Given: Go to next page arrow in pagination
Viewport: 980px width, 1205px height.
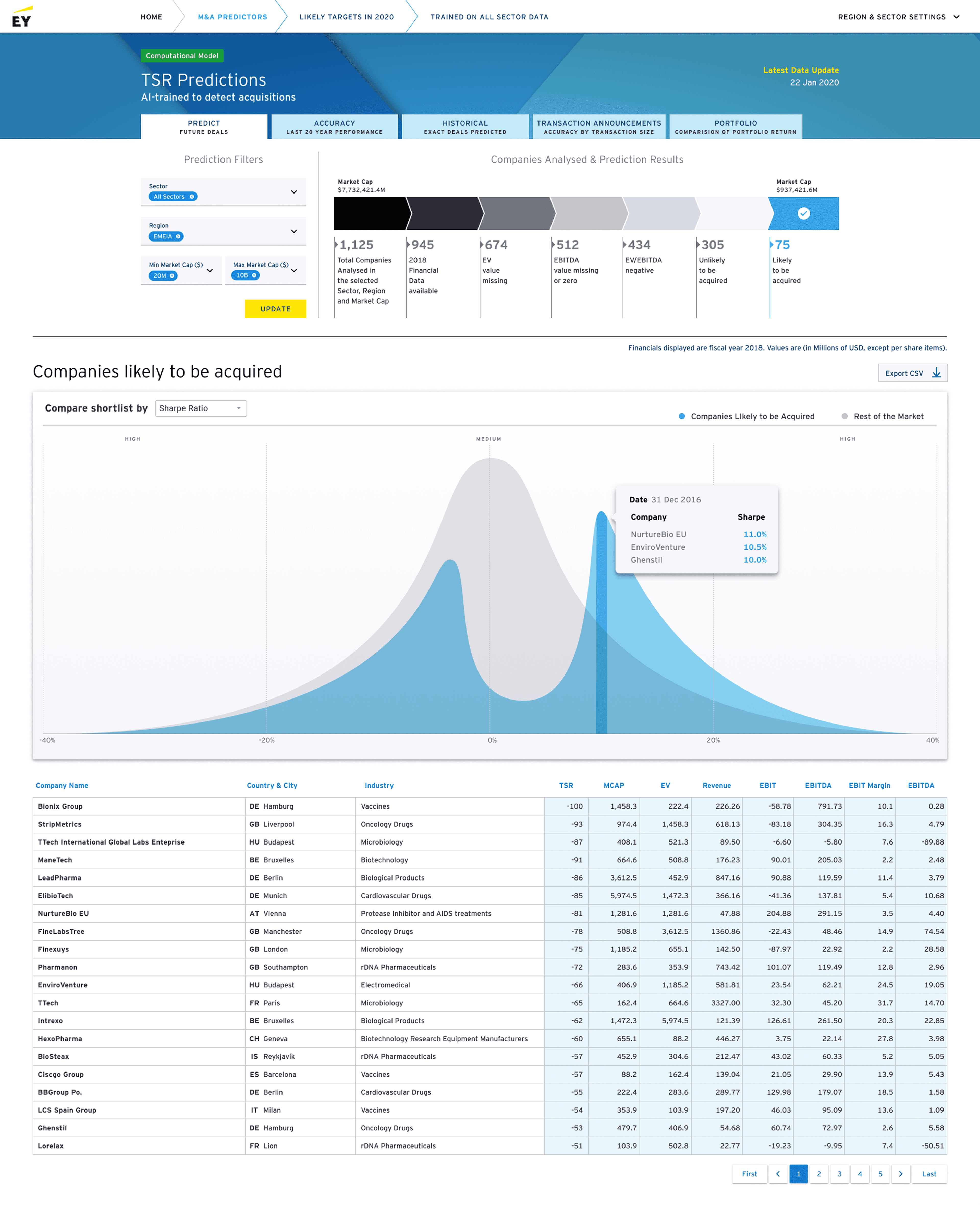Looking at the screenshot, I should pyautogui.click(x=900, y=1173).
